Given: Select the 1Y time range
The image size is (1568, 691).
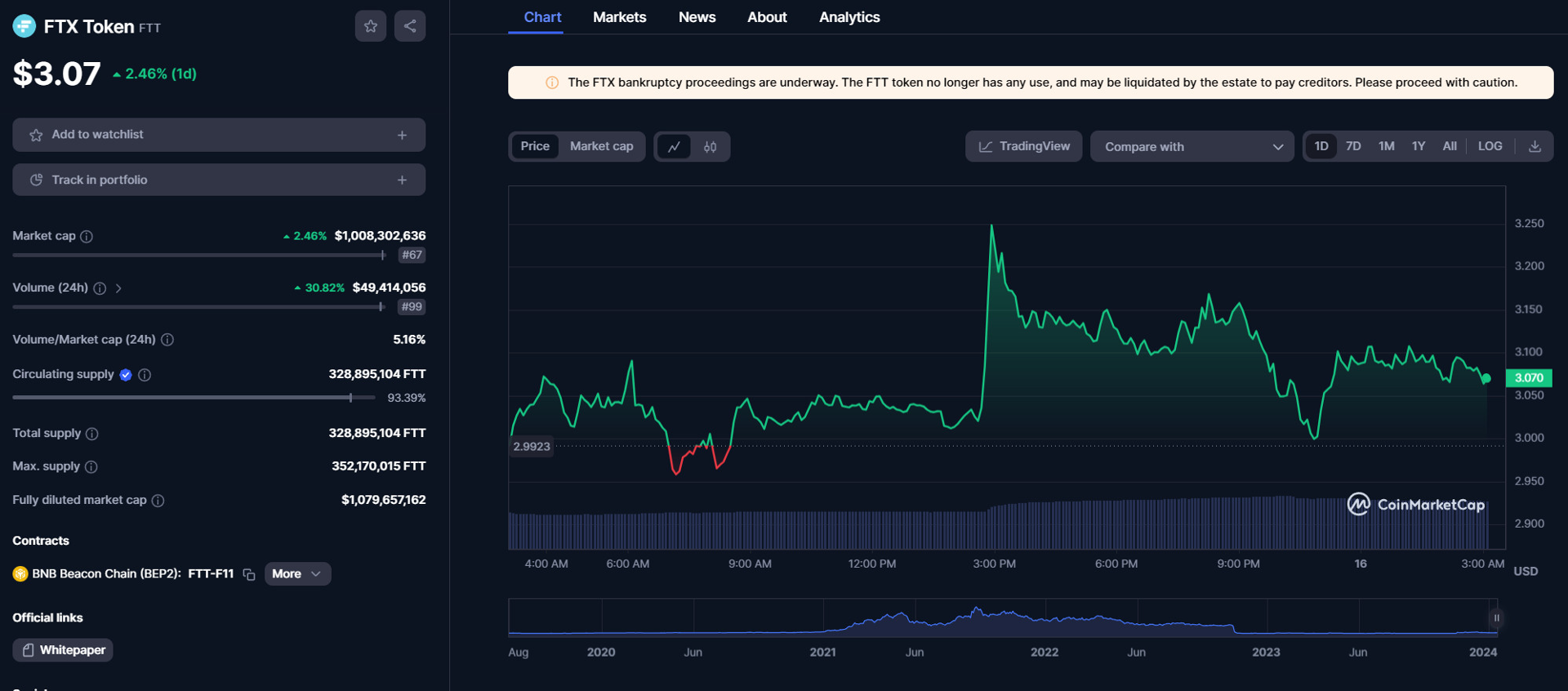Looking at the screenshot, I should pos(1419,146).
